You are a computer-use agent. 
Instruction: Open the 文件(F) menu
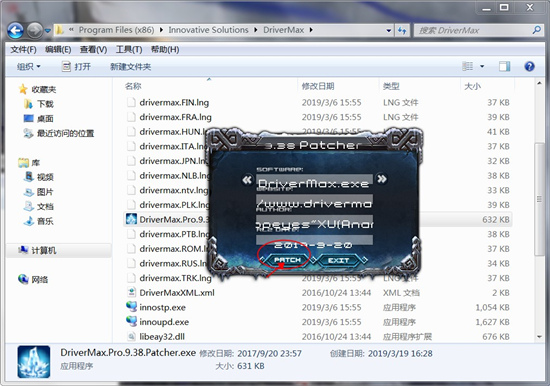(23, 49)
